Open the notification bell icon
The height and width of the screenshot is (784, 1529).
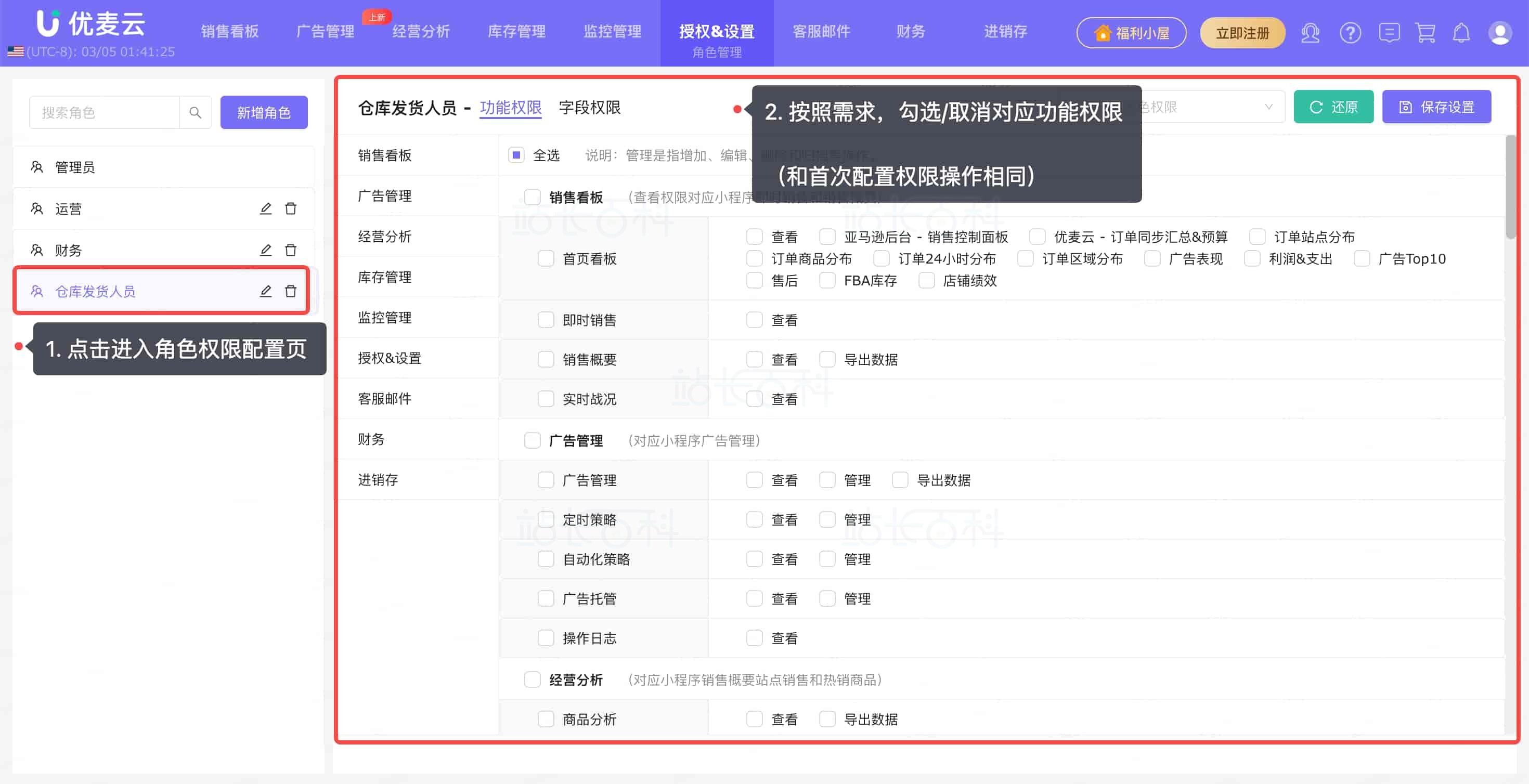click(1461, 33)
